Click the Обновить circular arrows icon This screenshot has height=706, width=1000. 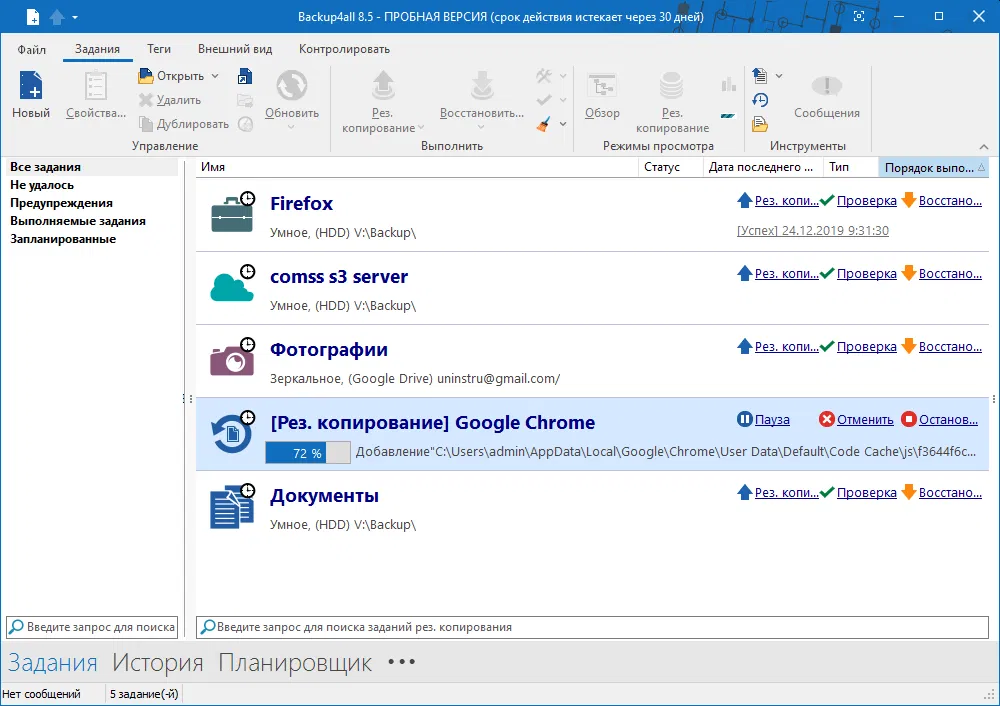[291, 85]
